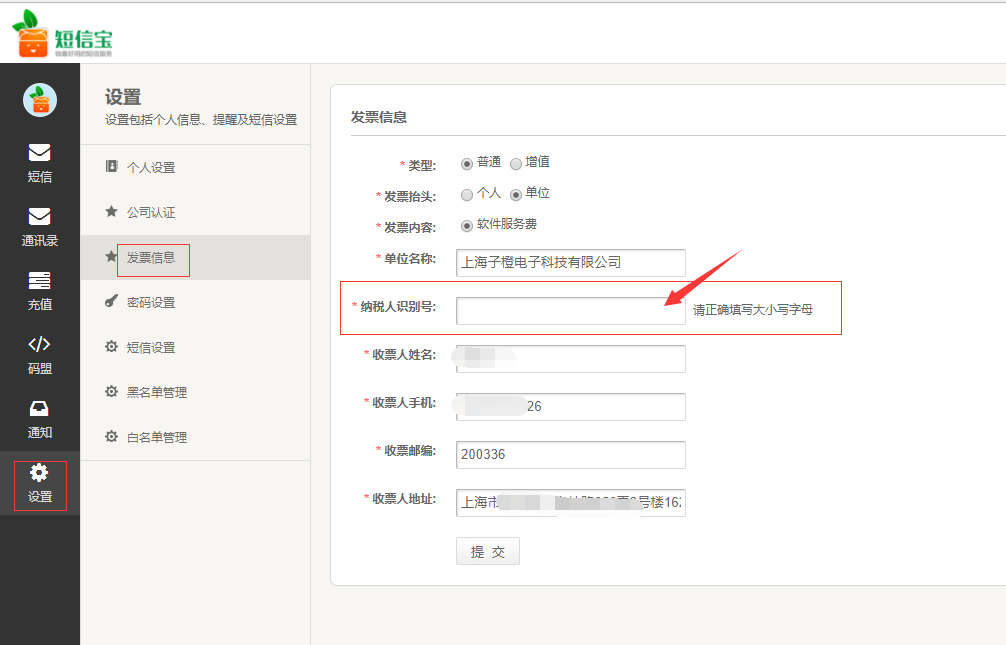Select 普通 invoice type radio button

pos(467,164)
